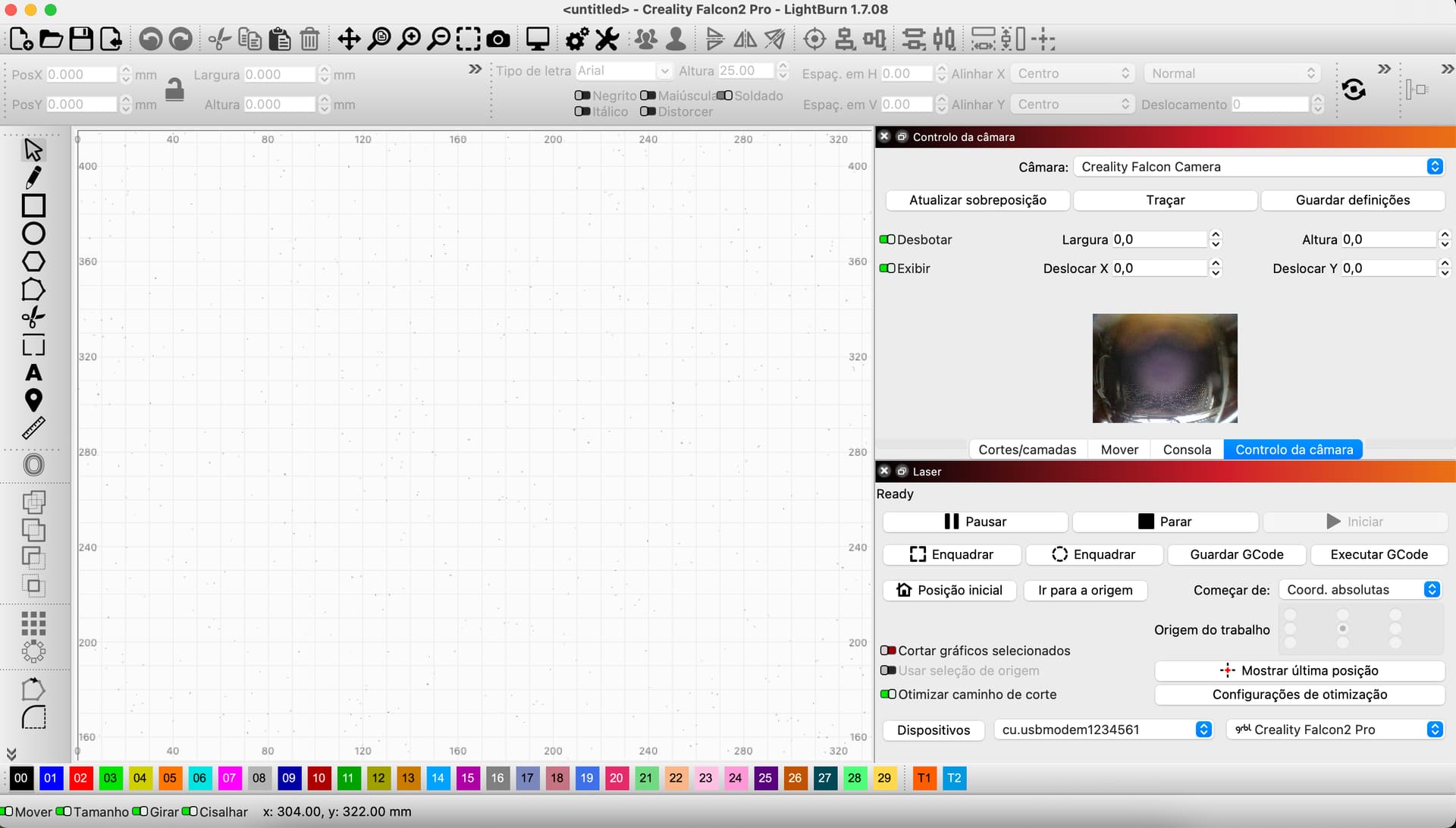Switch to the Consola tab
This screenshot has width=1456, height=828.
pos(1187,450)
